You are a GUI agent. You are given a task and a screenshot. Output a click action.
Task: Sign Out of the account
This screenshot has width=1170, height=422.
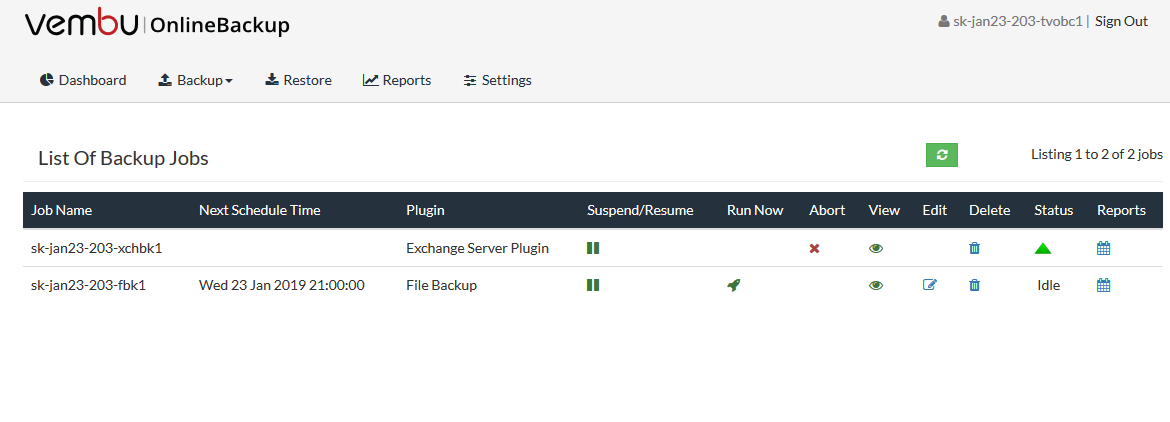pyautogui.click(x=1121, y=21)
